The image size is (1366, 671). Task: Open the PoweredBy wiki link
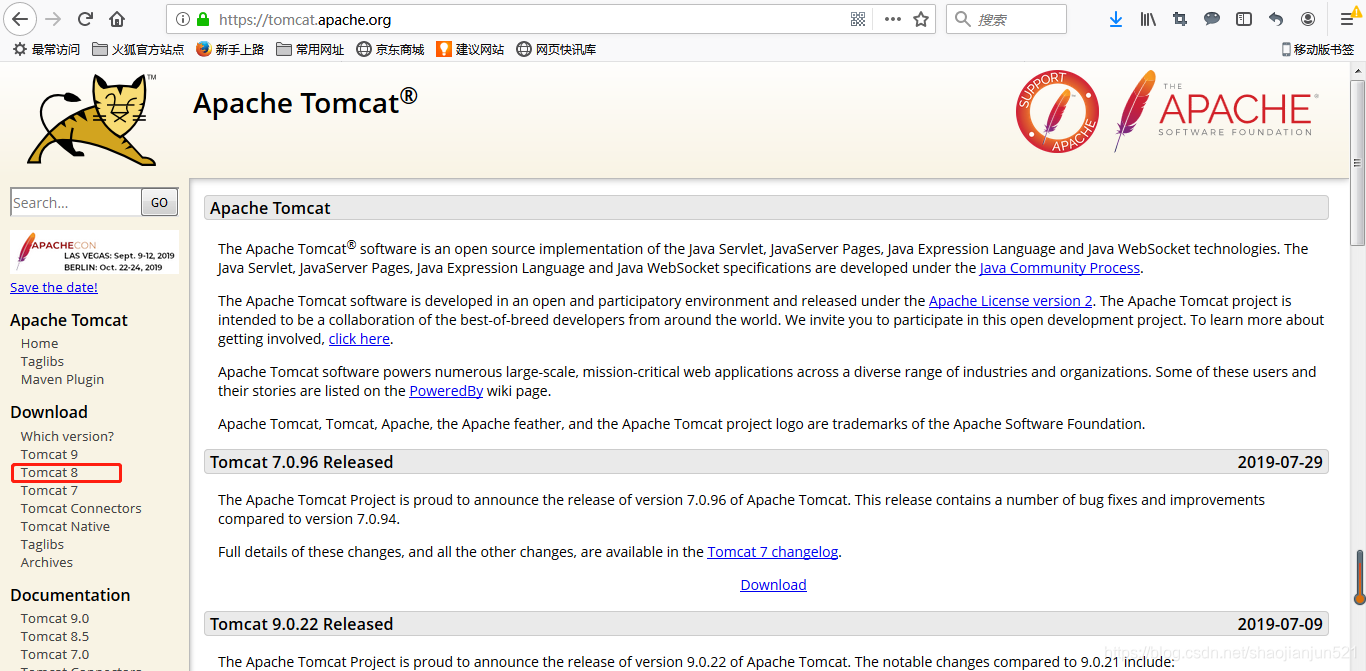446,391
